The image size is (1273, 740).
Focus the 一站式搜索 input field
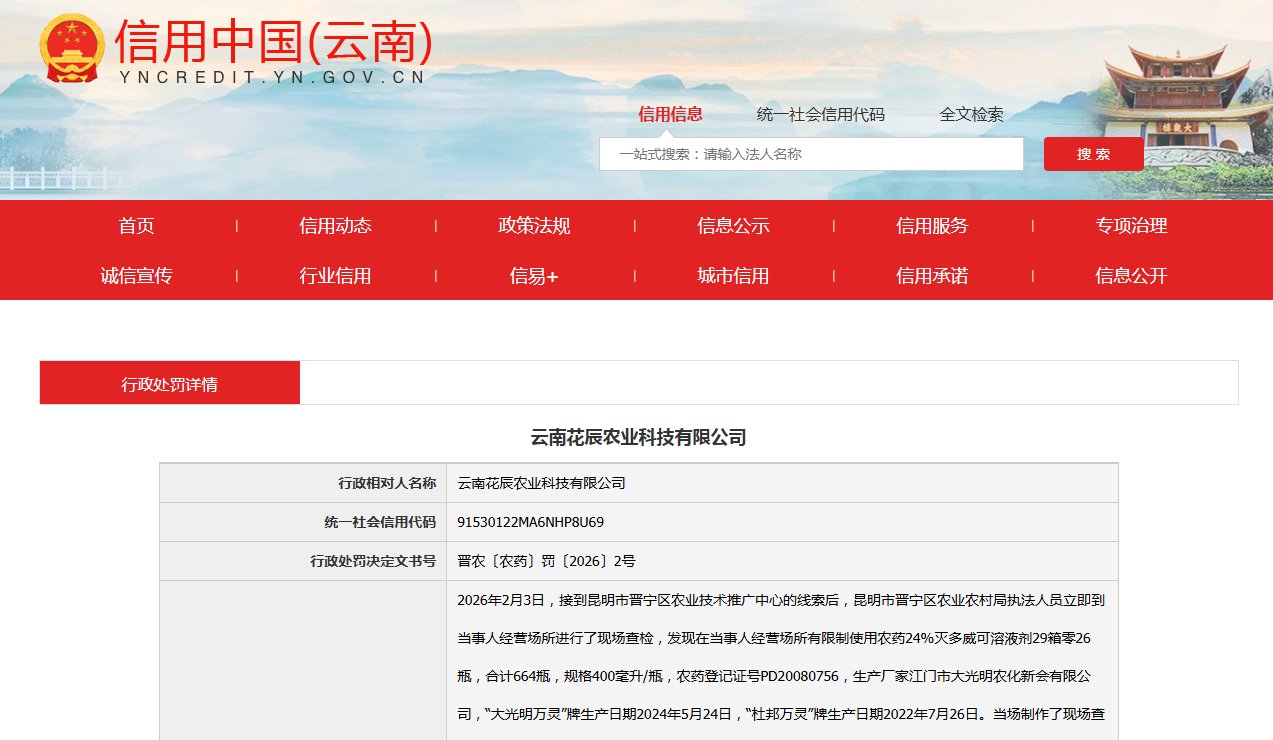pyautogui.click(x=811, y=154)
